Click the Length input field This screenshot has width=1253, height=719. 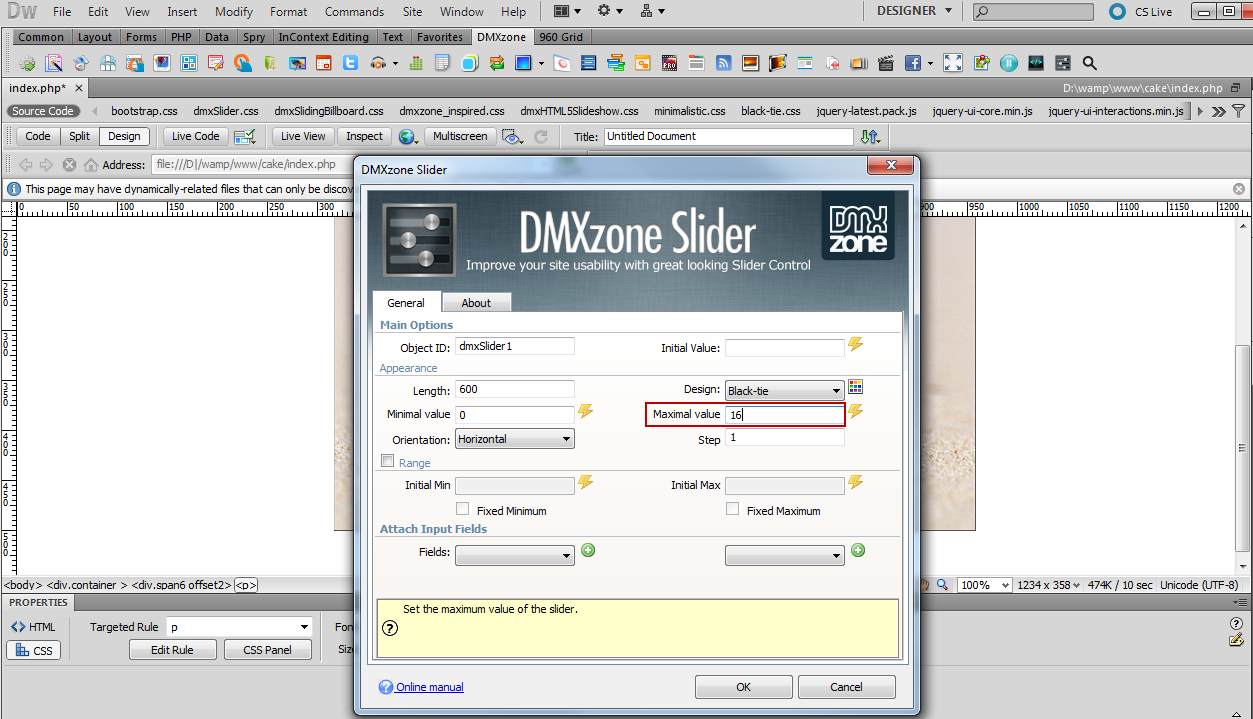pos(515,389)
